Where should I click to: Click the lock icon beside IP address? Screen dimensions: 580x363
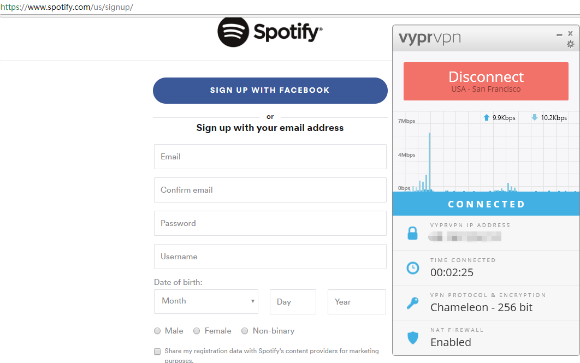point(412,233)
